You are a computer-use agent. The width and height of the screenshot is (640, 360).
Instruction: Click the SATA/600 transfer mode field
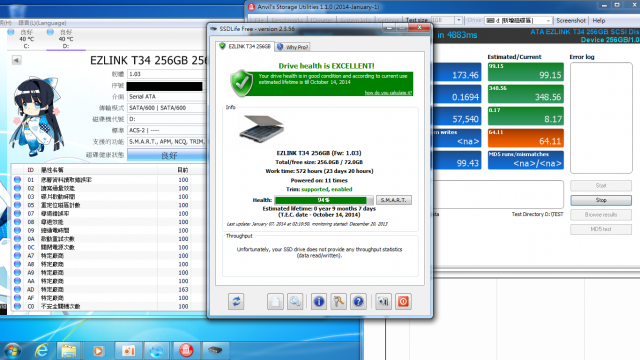(167, 108)
